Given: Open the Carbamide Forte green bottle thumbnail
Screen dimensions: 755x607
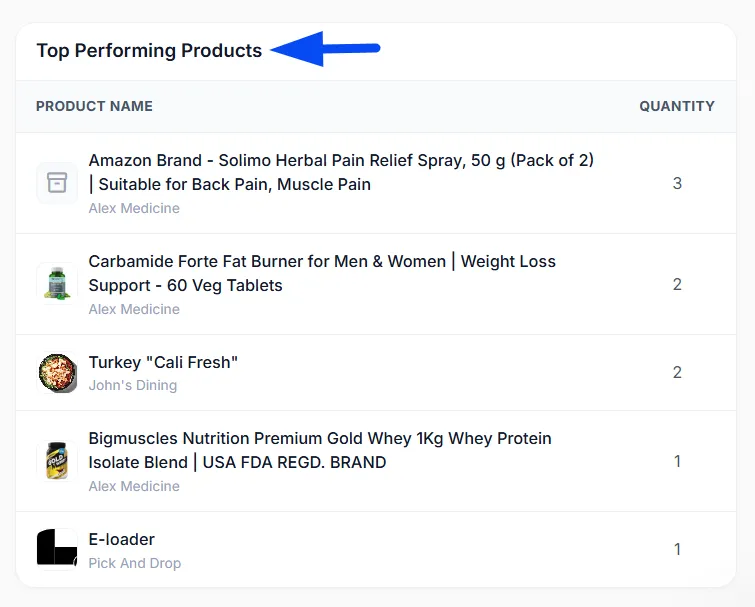Looking at the screenshot, I should click(x=57, y=284).
